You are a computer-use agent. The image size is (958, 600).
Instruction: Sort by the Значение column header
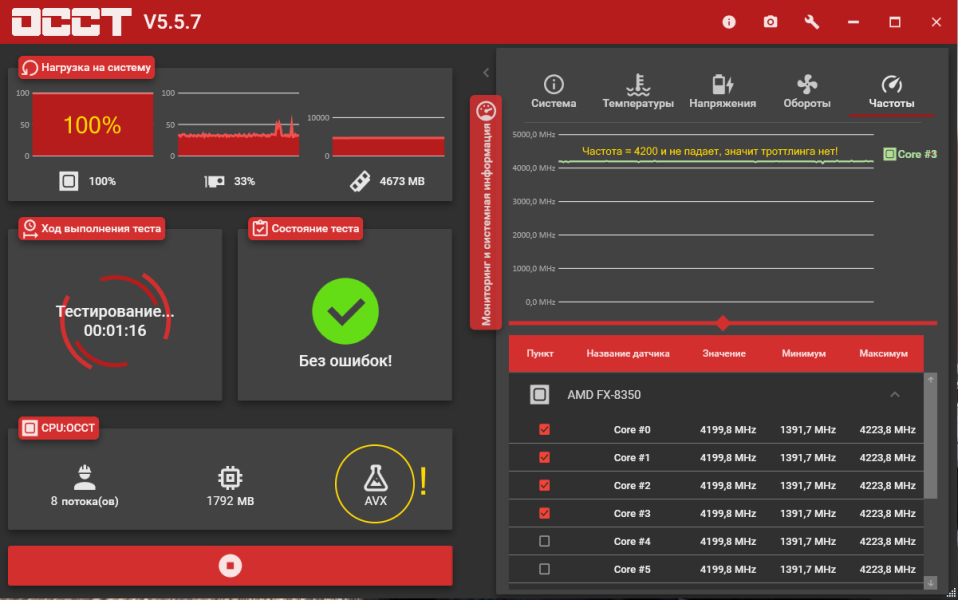[x=723, y=353]
